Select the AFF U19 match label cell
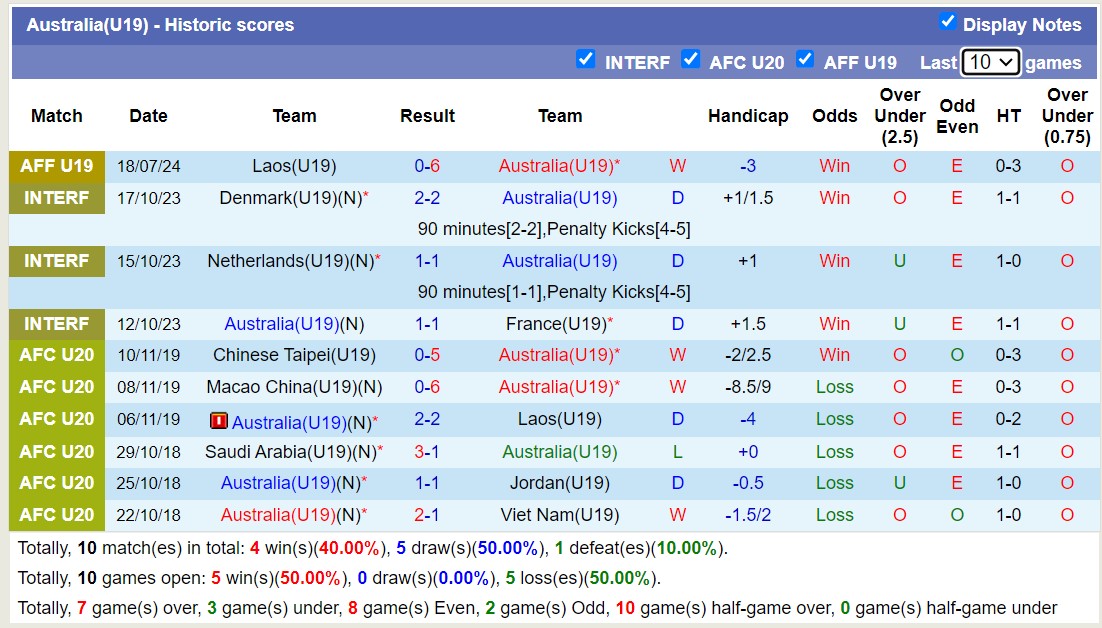 pos(57,166)
